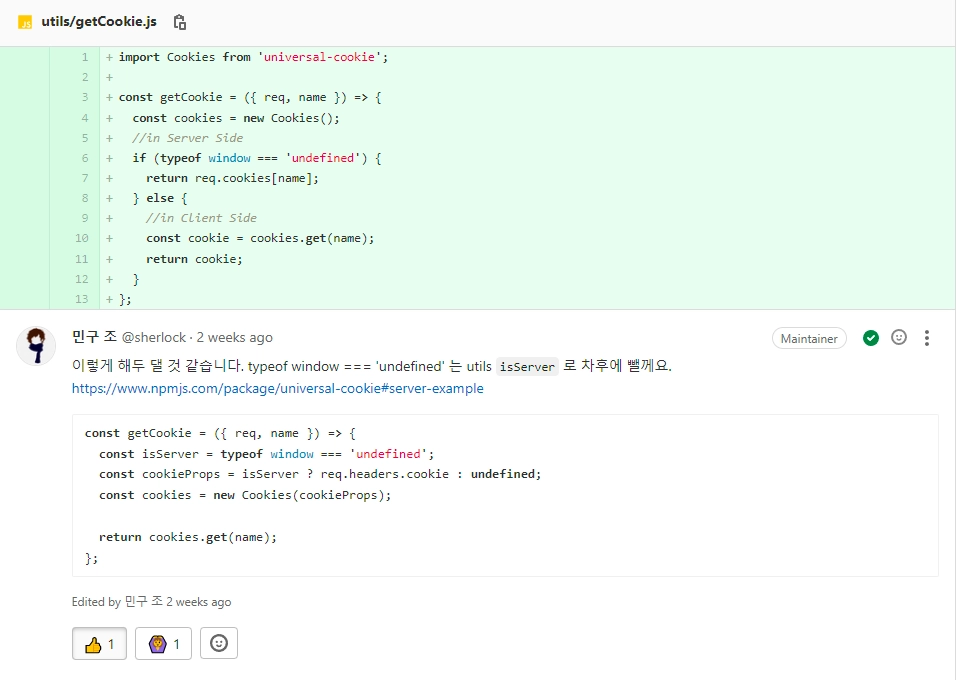Click the author name 민구 조 in the comment header

[95, 337]
